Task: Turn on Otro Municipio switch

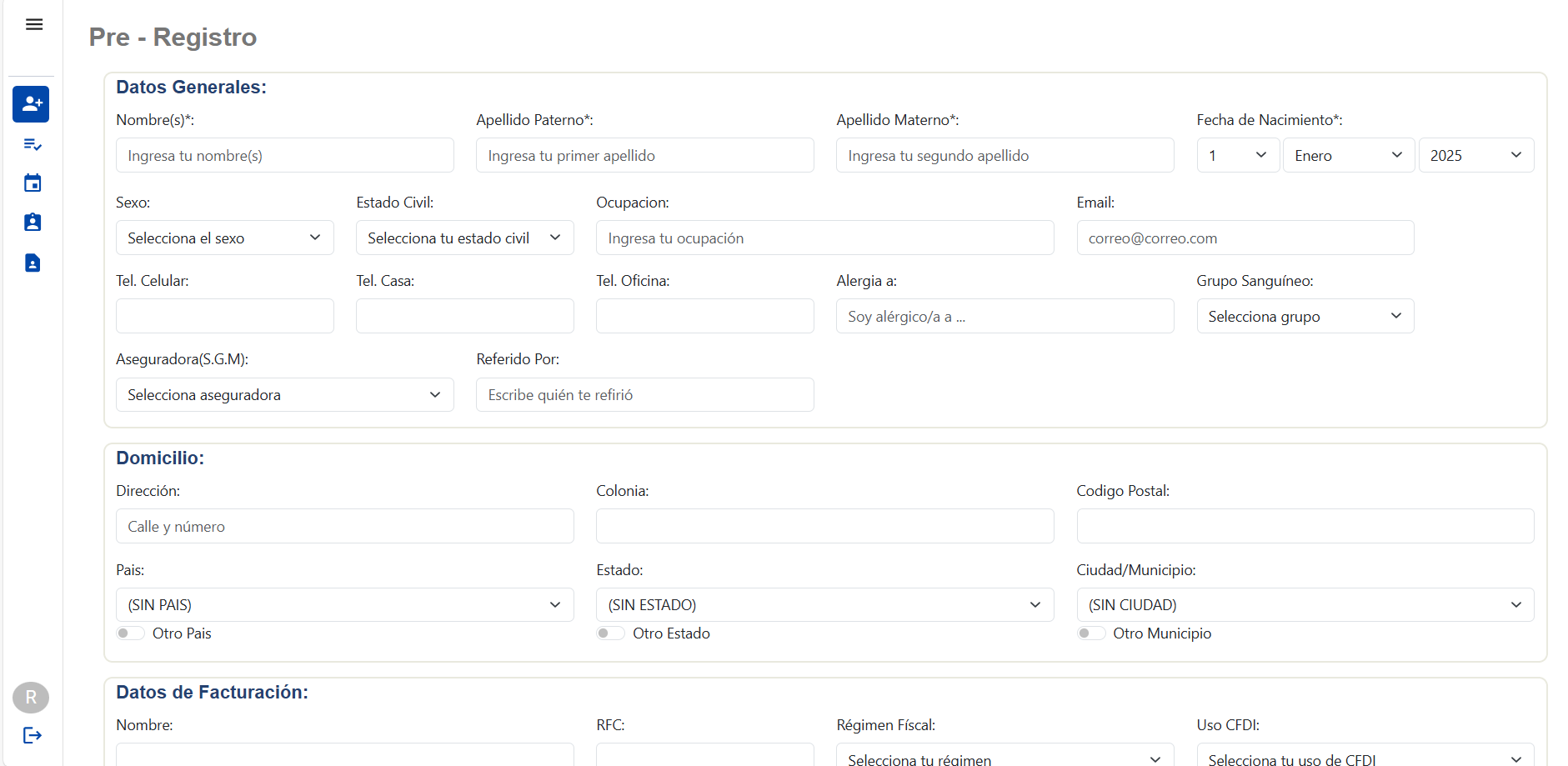Action: pos(1090,633)
